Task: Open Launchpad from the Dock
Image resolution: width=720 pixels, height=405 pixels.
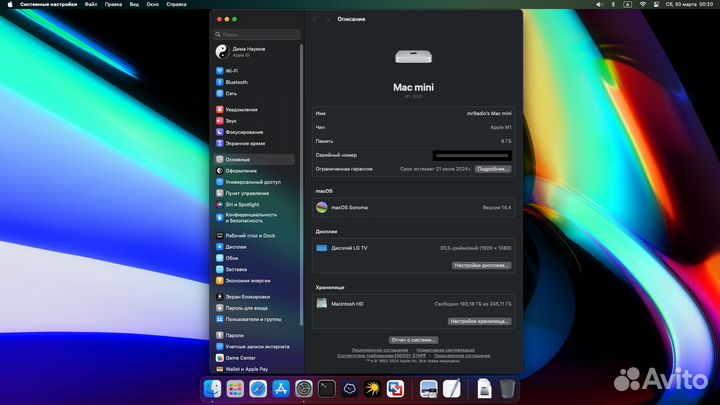Action: point(235,389)
